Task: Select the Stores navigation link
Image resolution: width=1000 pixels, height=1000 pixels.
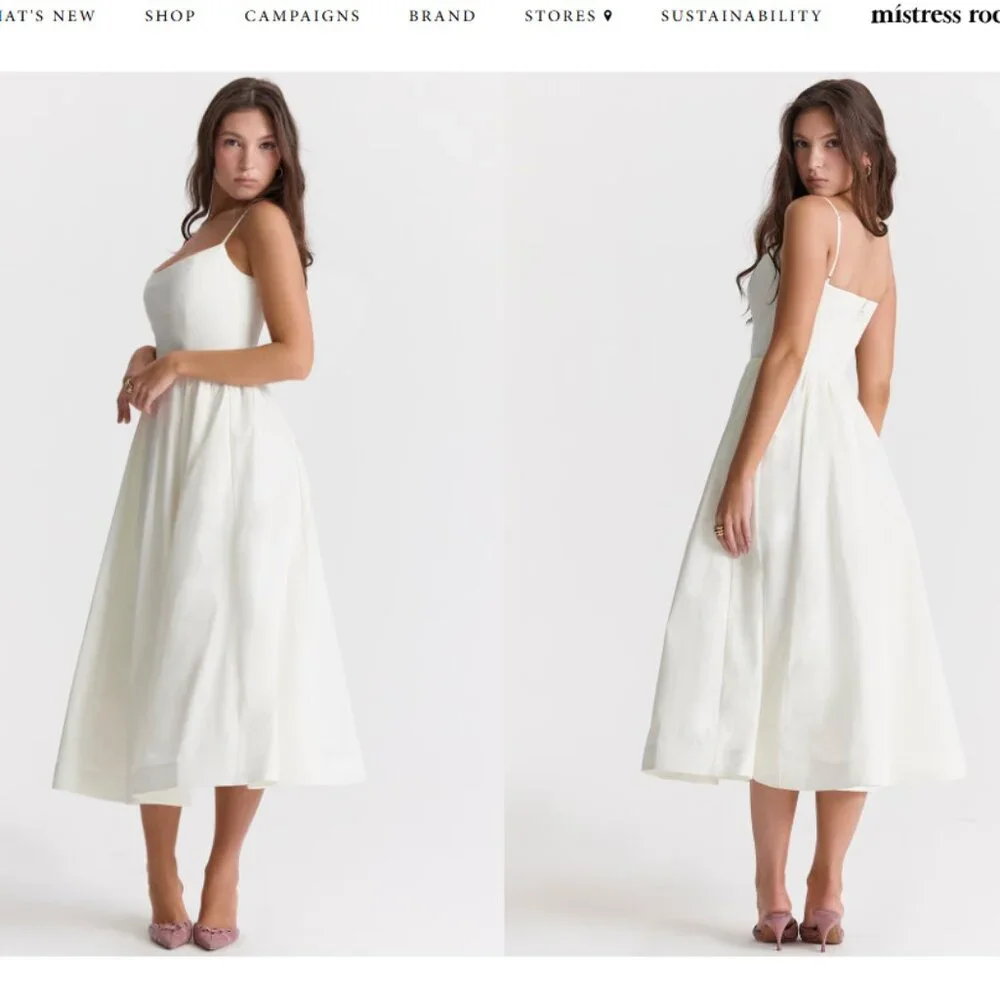Action: coord(560,16)
